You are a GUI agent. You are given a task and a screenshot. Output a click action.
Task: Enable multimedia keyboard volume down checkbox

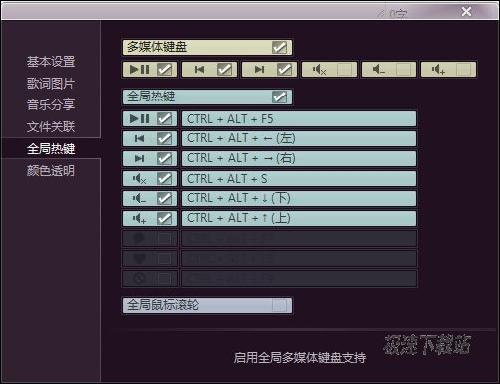click(x=403, y=70)
